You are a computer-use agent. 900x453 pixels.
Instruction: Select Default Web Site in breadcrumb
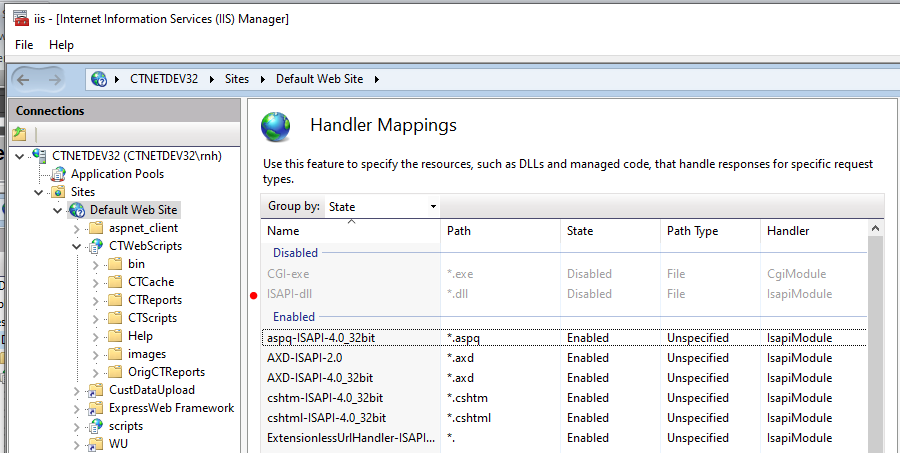pos(320,79)
